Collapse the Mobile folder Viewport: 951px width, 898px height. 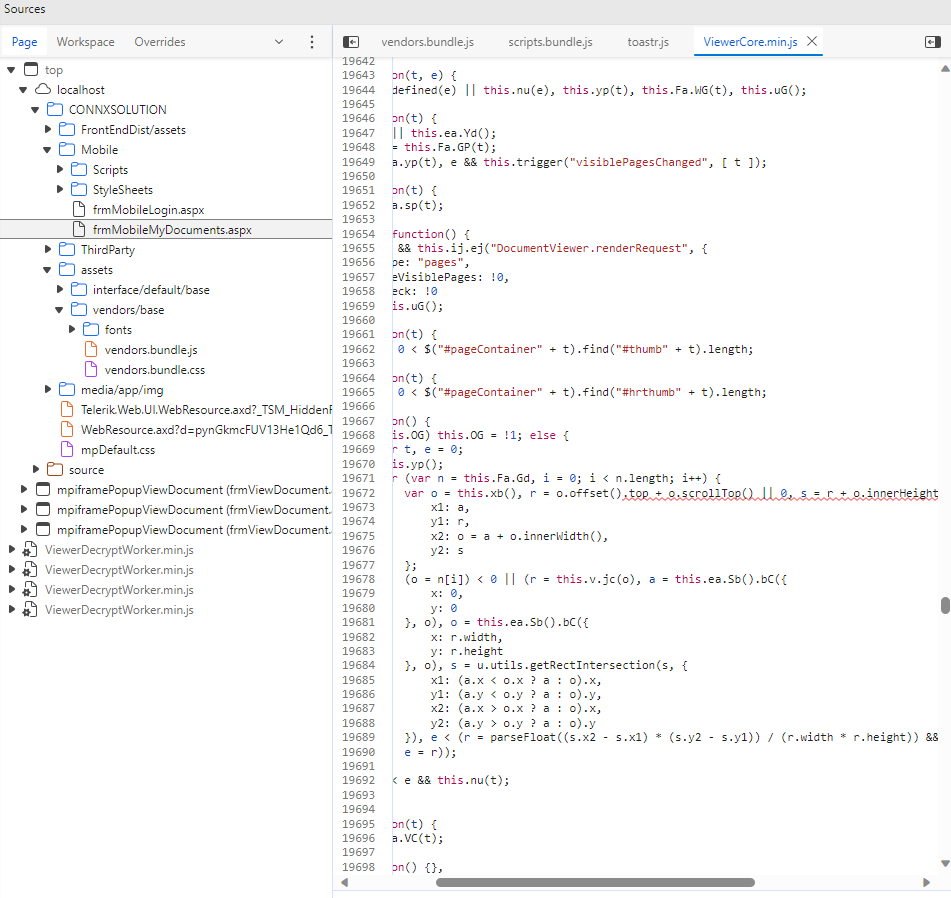(x=48, y=150)
